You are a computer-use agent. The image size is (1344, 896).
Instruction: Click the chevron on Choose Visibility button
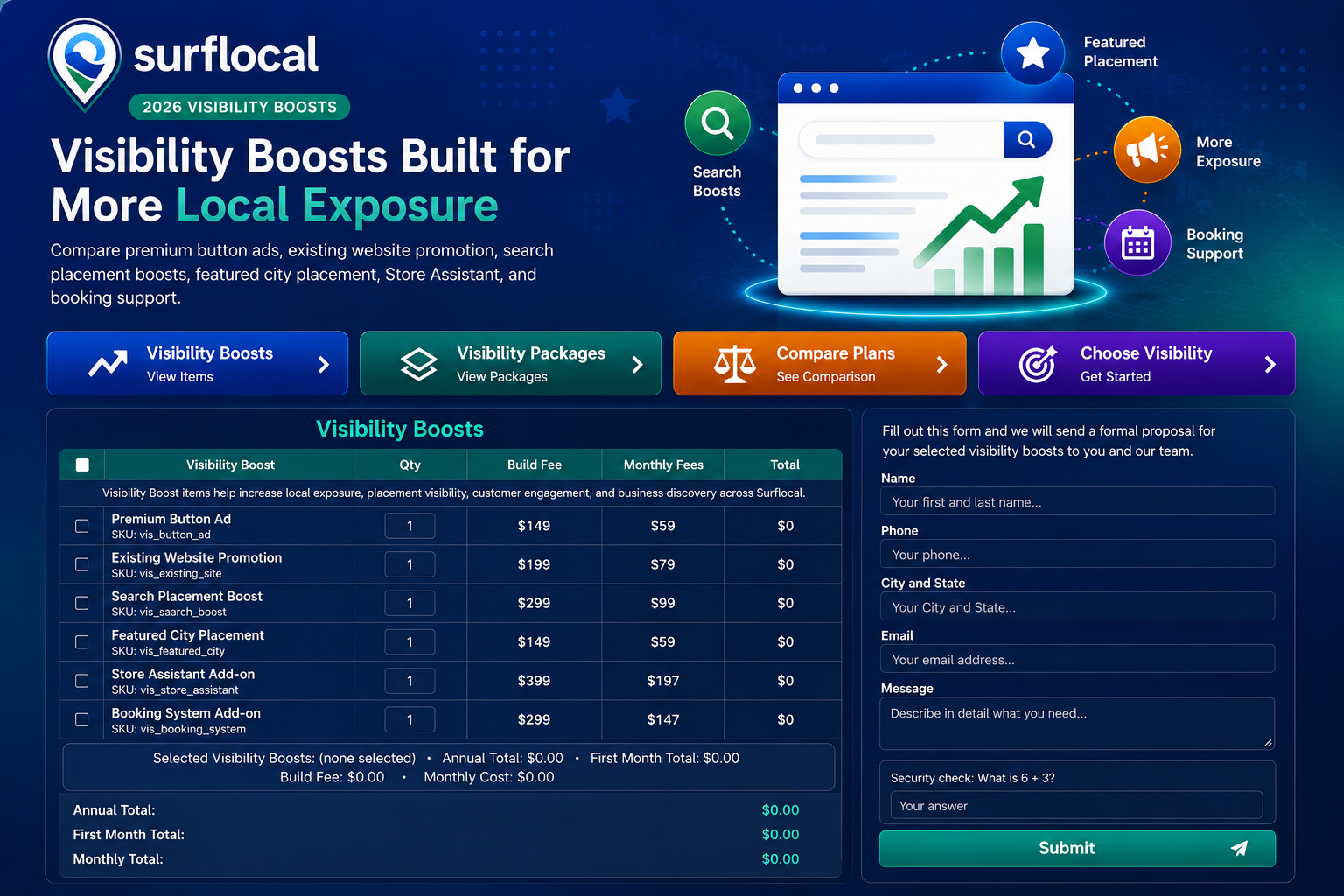pos(1270,364)
